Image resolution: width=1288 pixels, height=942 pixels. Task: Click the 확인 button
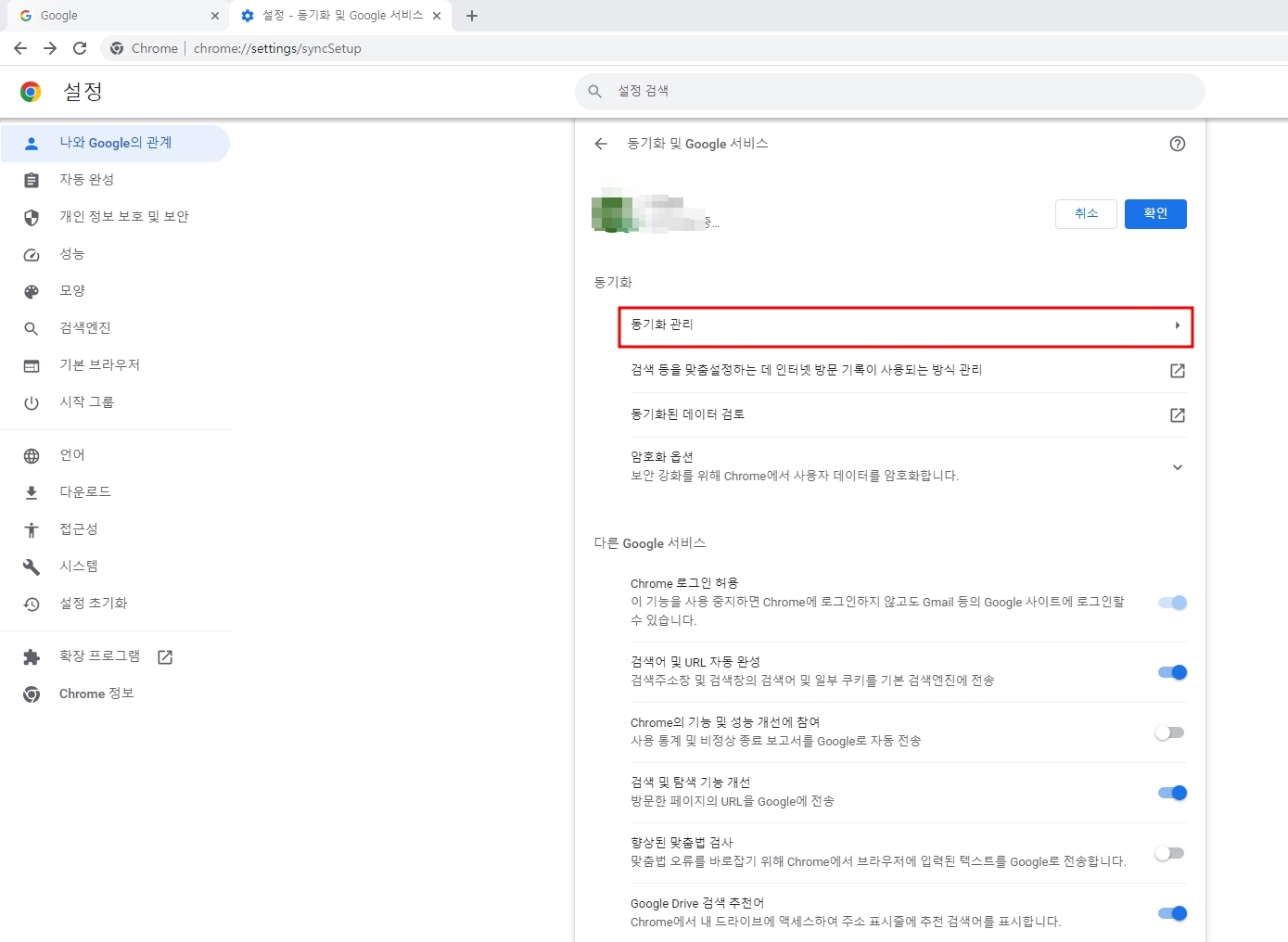tap(1155, 213)
